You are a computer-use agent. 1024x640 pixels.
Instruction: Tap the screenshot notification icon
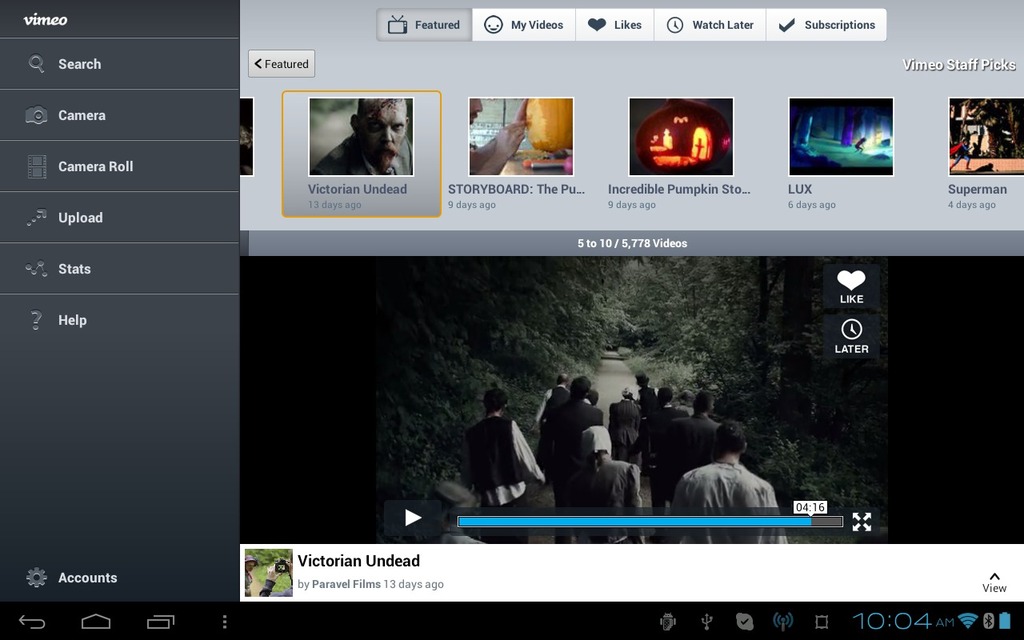[x=822, y=621]
